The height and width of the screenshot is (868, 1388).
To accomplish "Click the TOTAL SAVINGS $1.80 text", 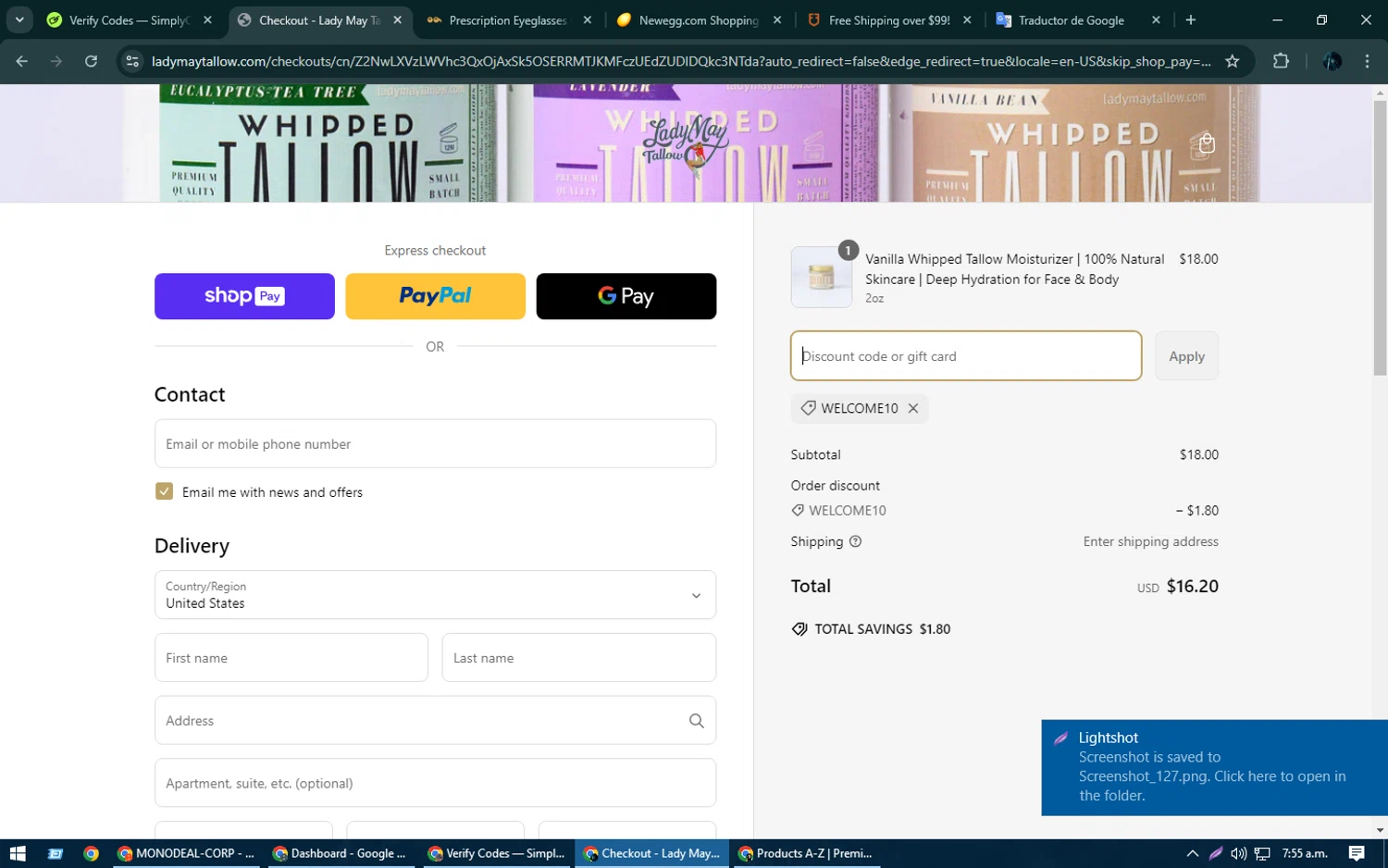I will click(x=883, y=629).
